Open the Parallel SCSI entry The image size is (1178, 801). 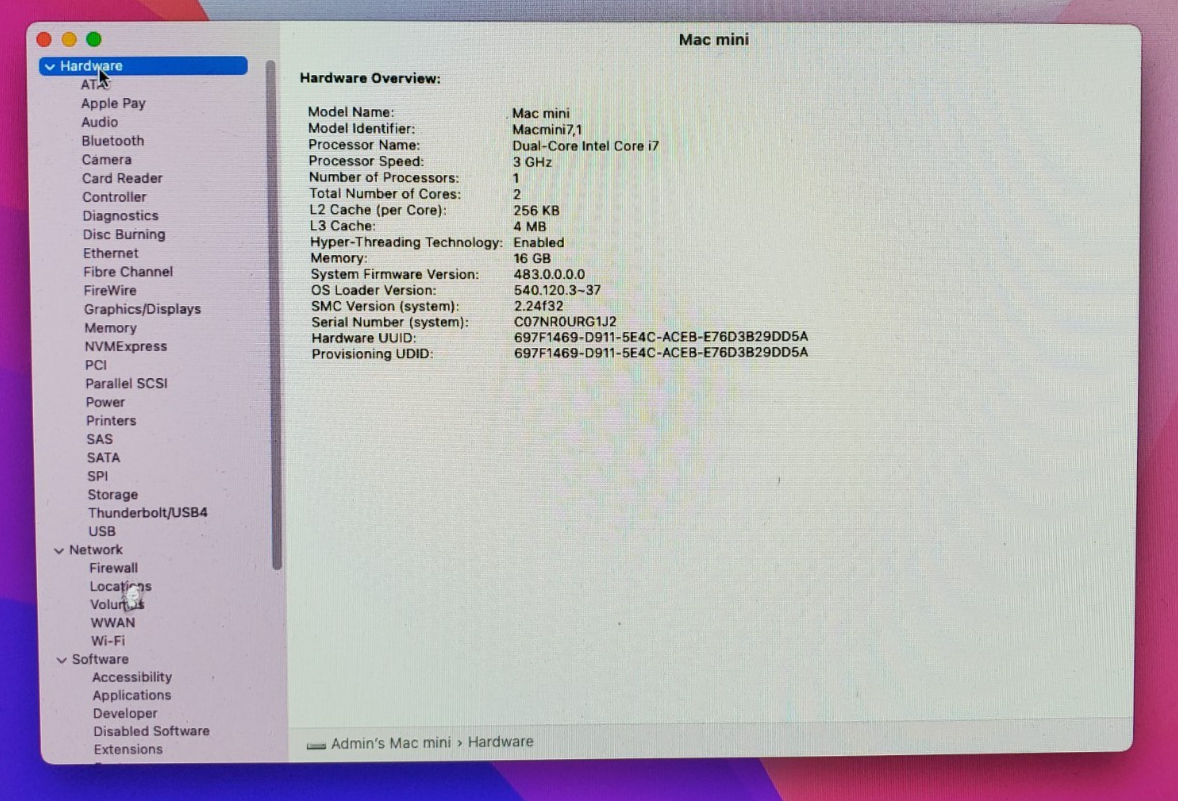(x=126, y=383)
